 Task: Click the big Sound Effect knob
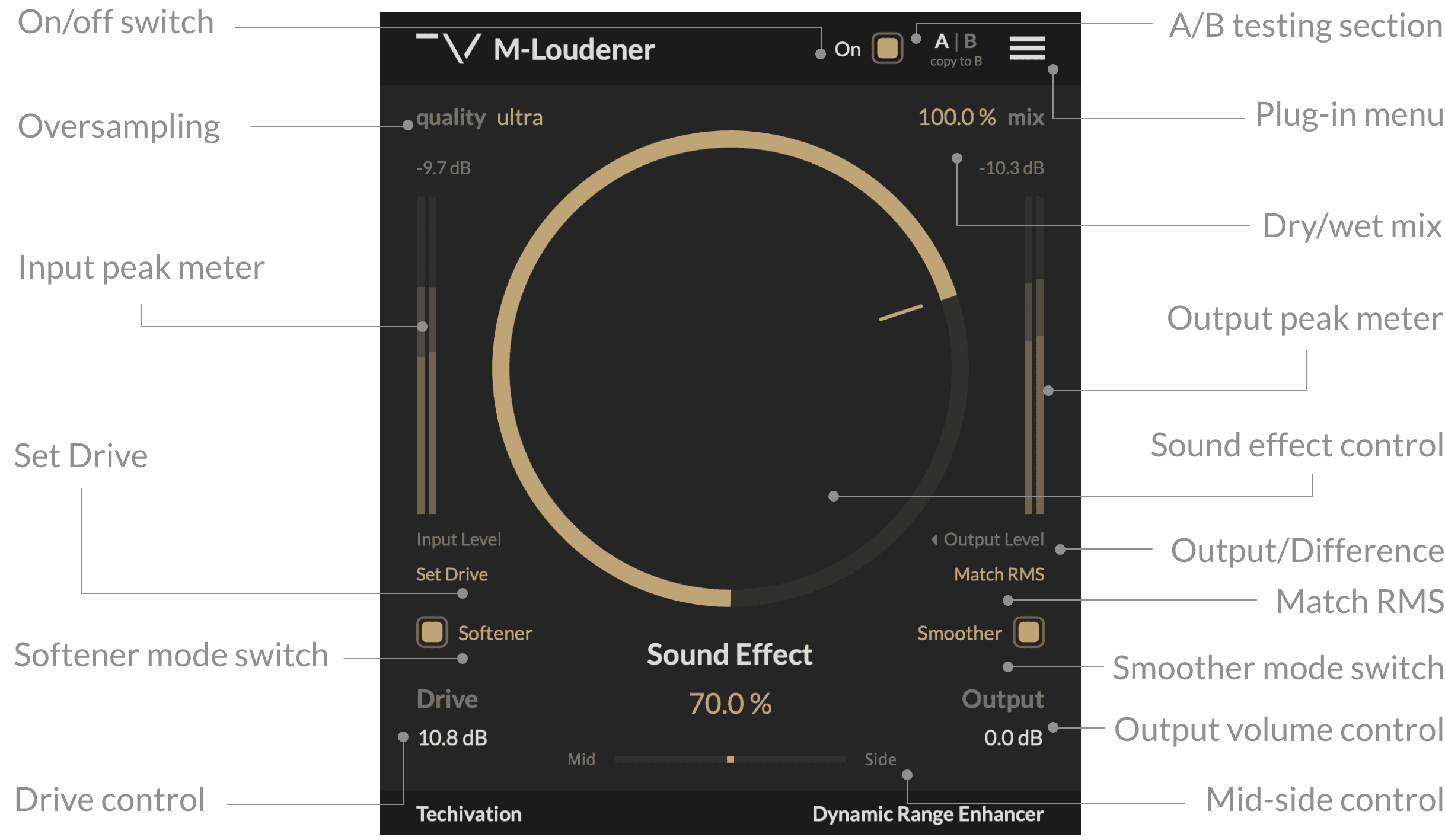[x=730, y=369]
